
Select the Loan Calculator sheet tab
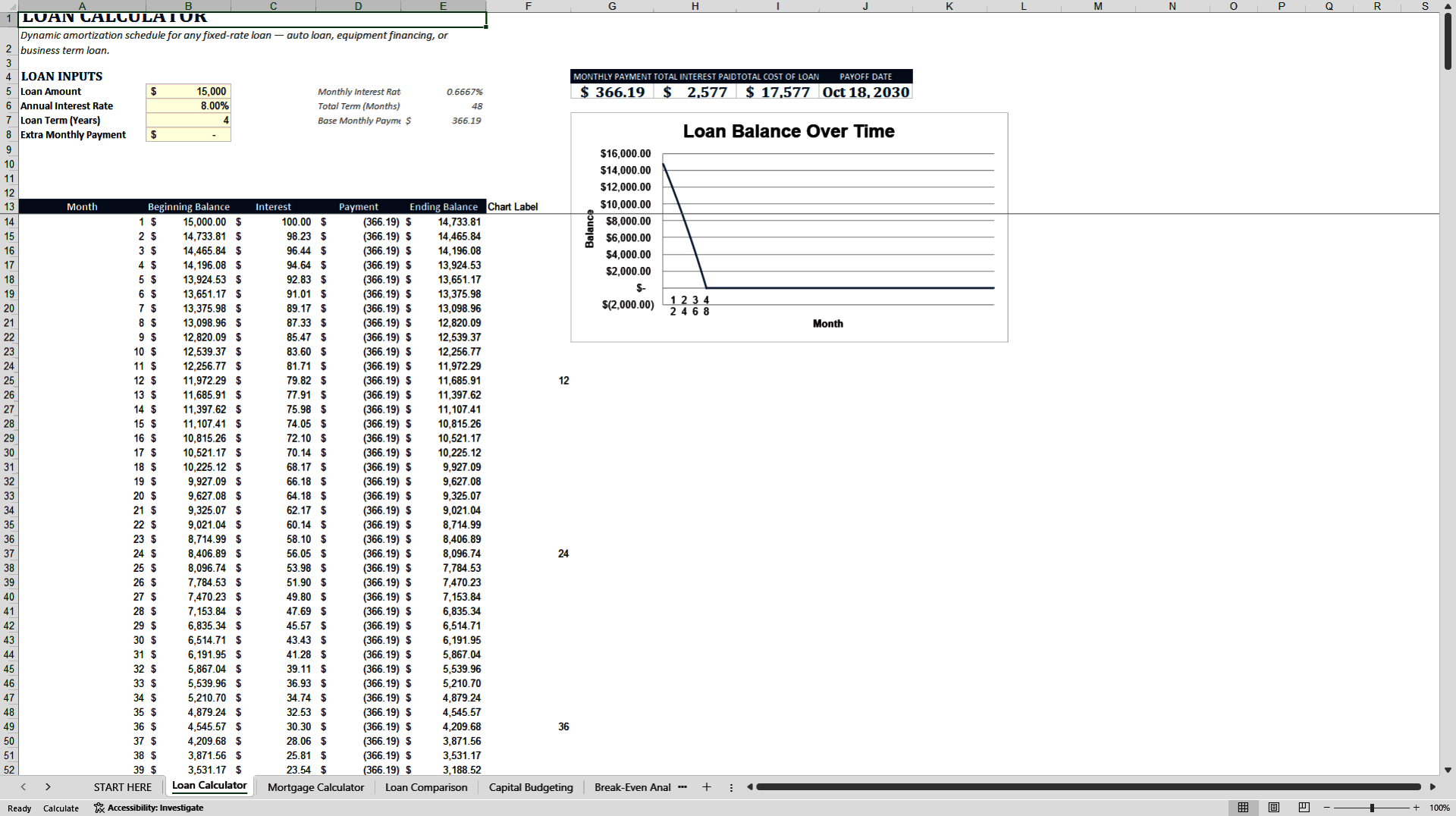(209, 786)
